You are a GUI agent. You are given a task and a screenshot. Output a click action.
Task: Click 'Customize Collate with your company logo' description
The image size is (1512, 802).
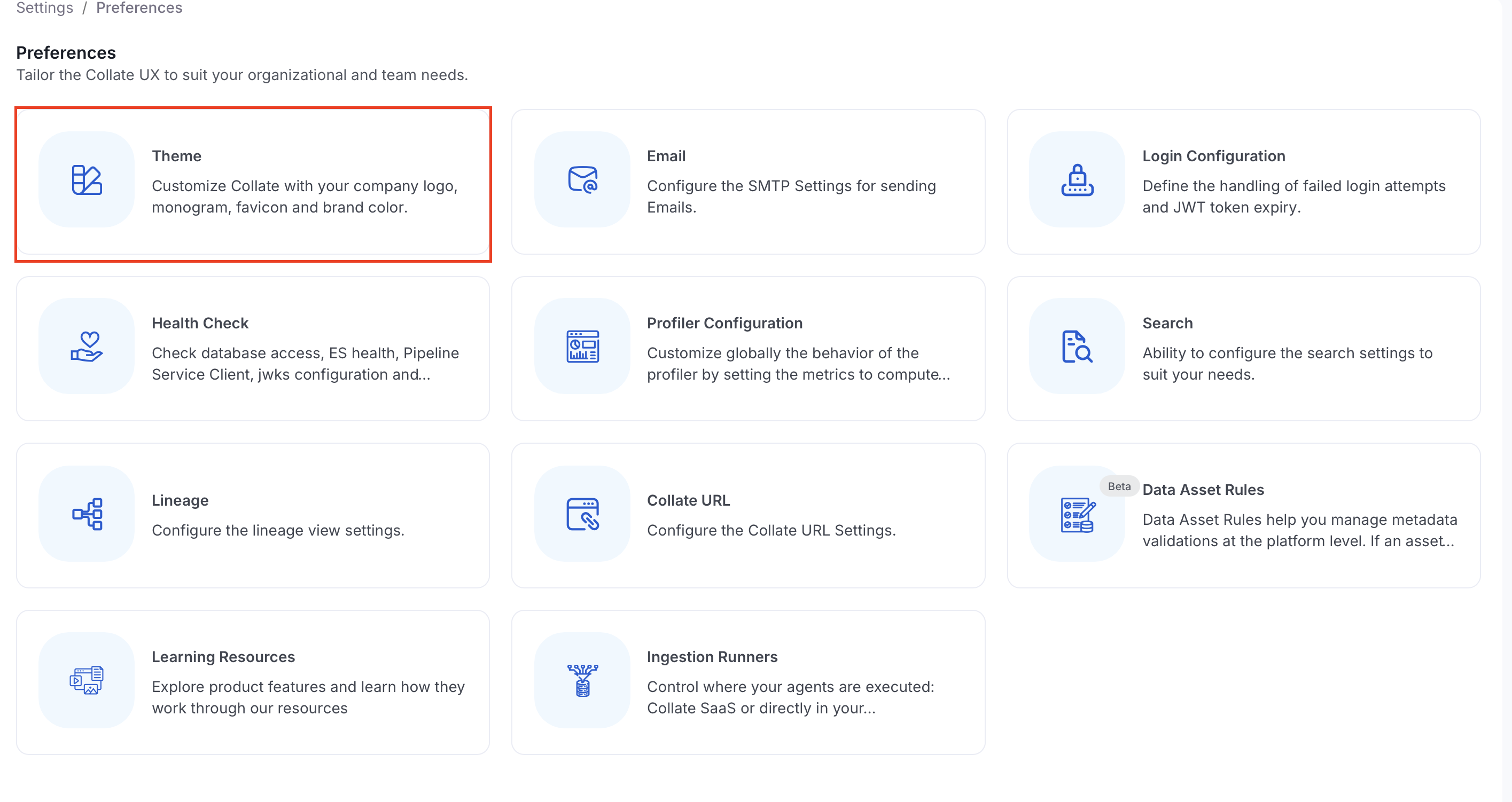tap(305, 196)
